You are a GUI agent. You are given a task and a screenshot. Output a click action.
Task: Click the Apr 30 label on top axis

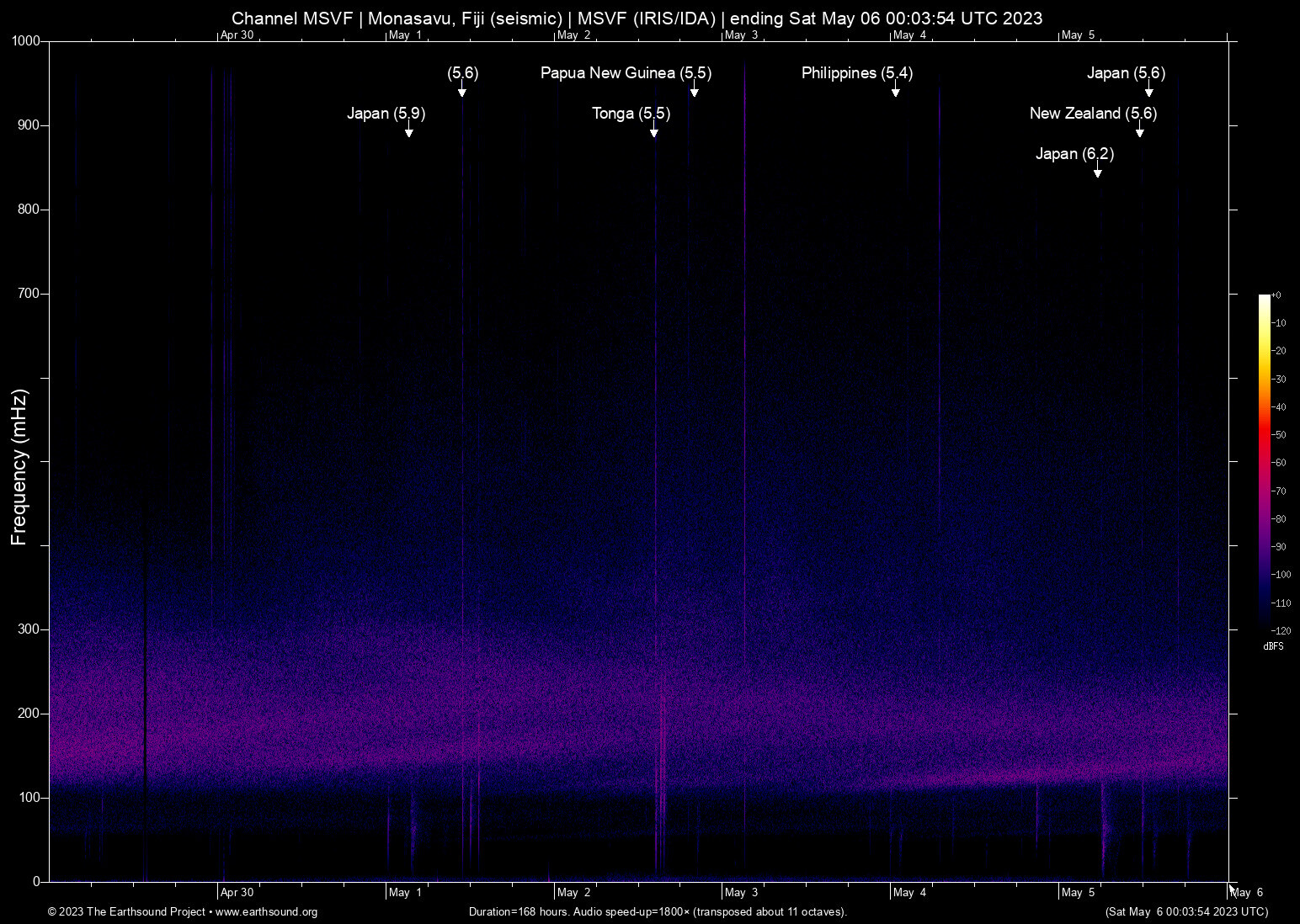click(237, 35)
